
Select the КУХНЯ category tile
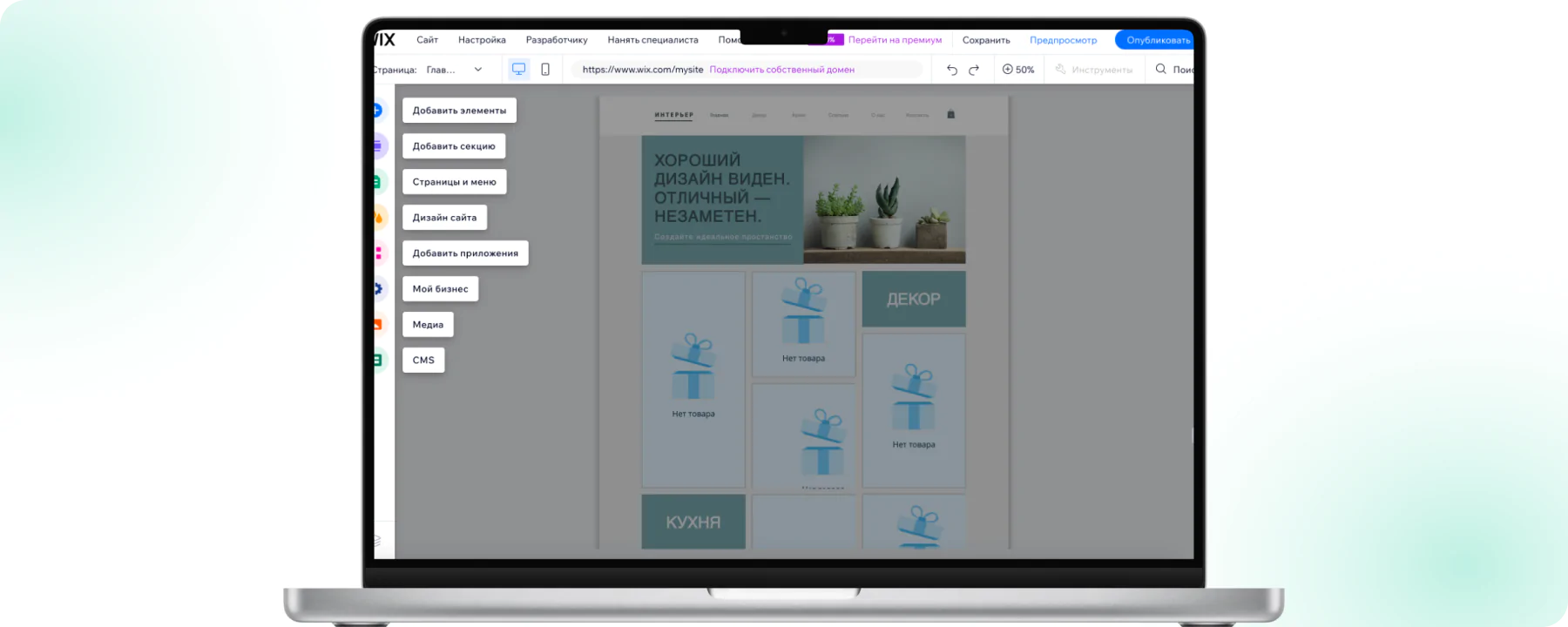coord(693,522)
